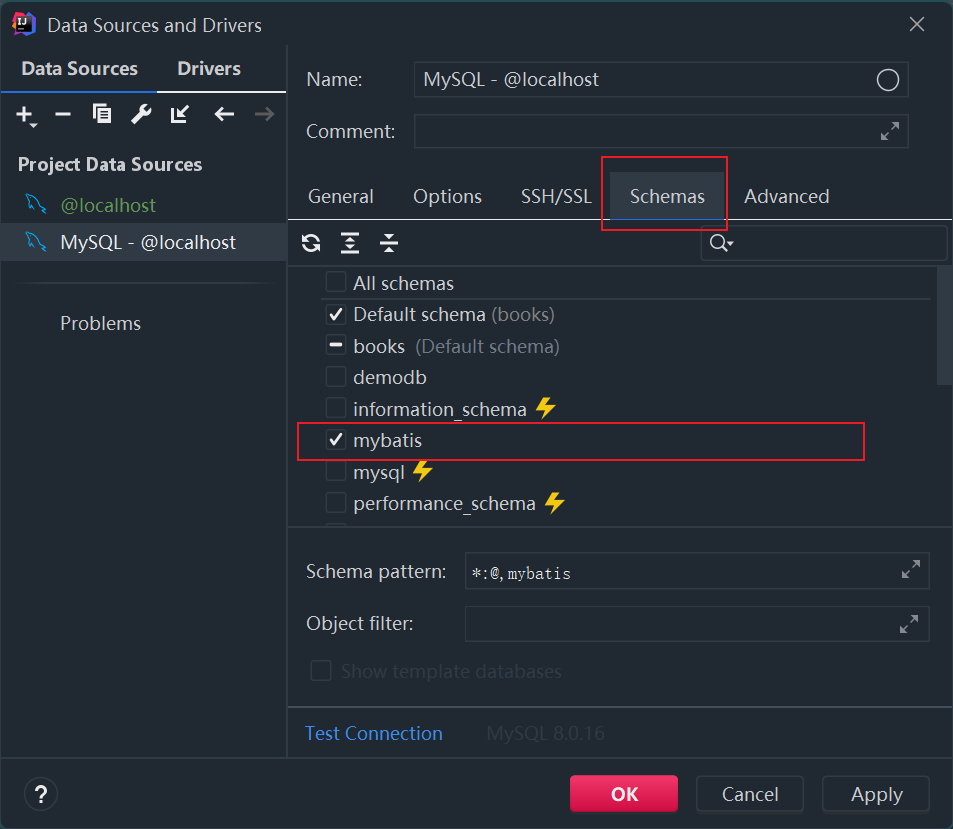This screenshot has height=829, width=953.
Task: Click the color circle in Name field
Action: pos(887,80)
